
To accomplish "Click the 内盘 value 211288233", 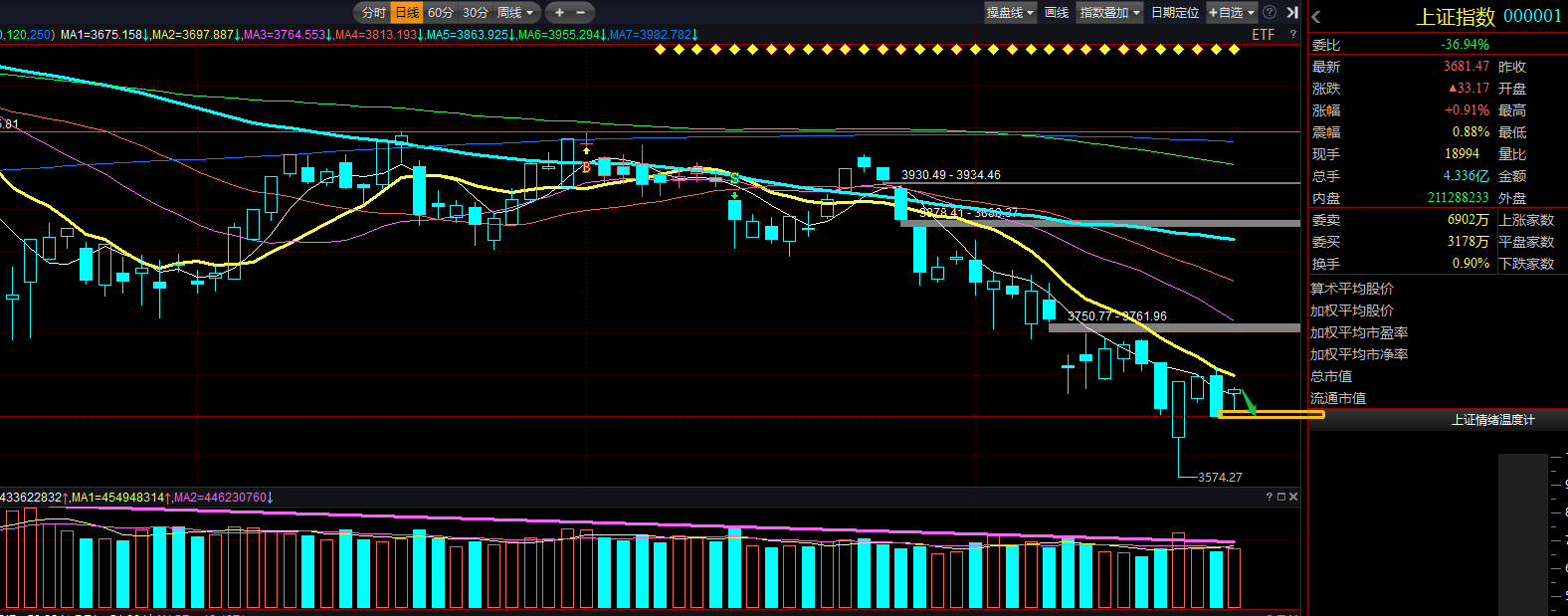I will point(1459,198).
